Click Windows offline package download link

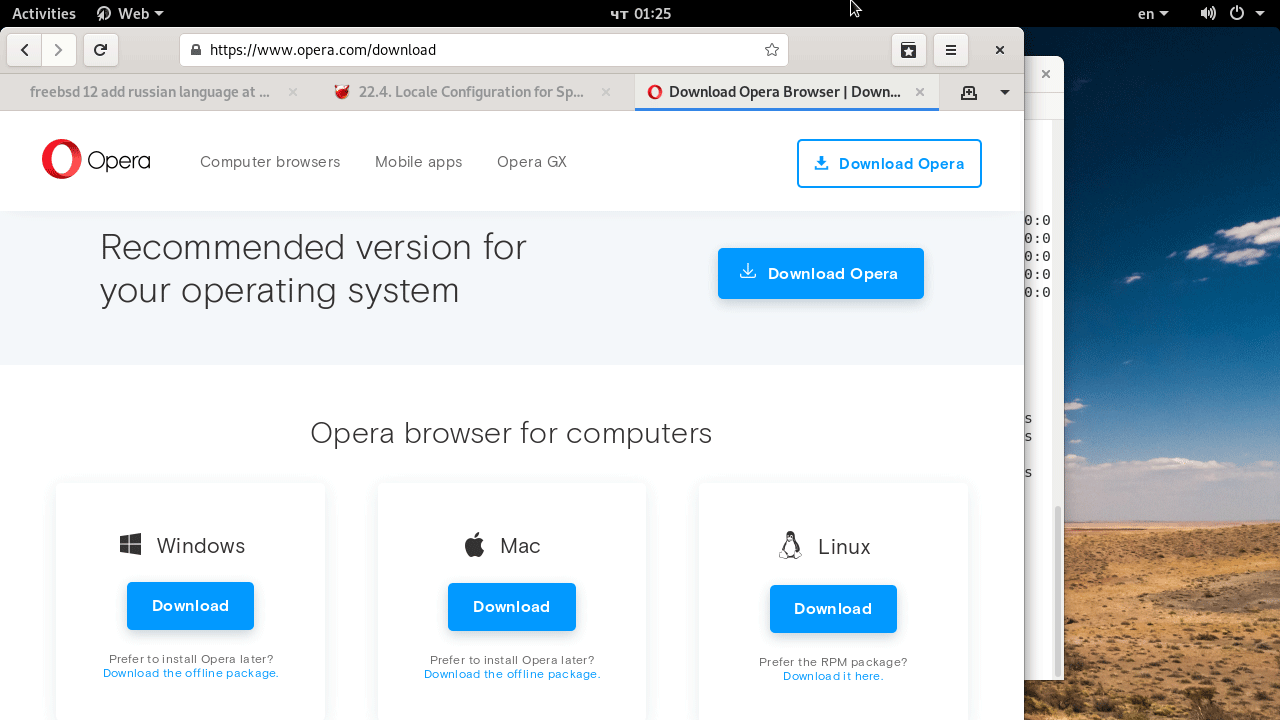[191, 674]
